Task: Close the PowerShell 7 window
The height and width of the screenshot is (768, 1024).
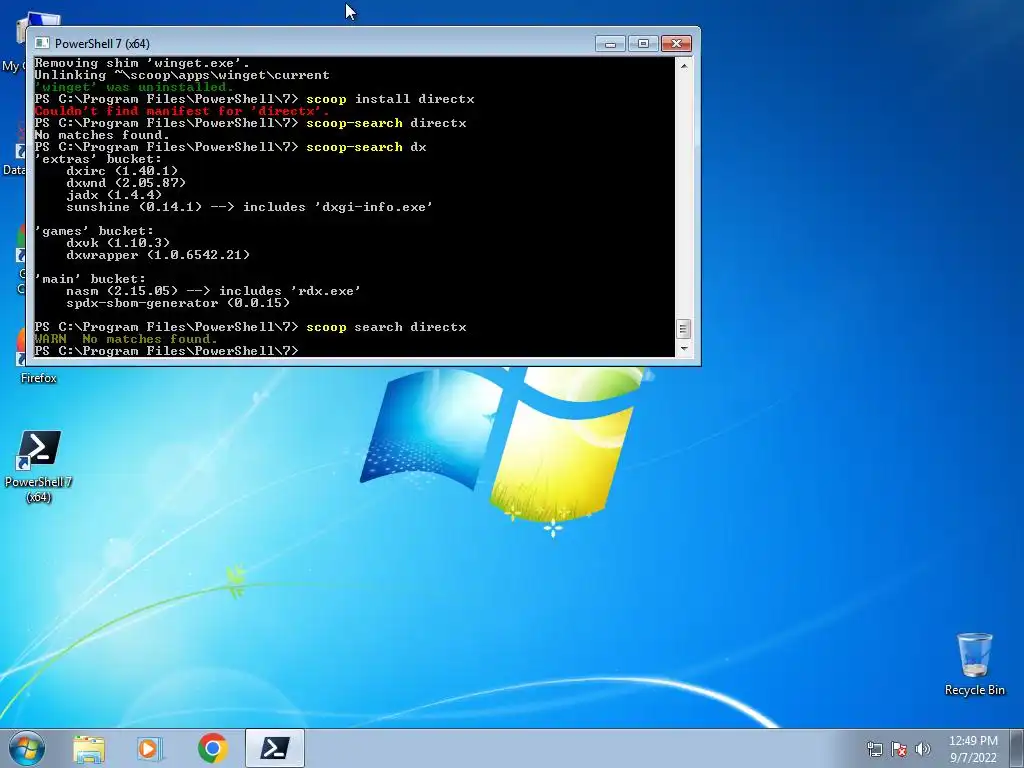Action: point(676,44)
